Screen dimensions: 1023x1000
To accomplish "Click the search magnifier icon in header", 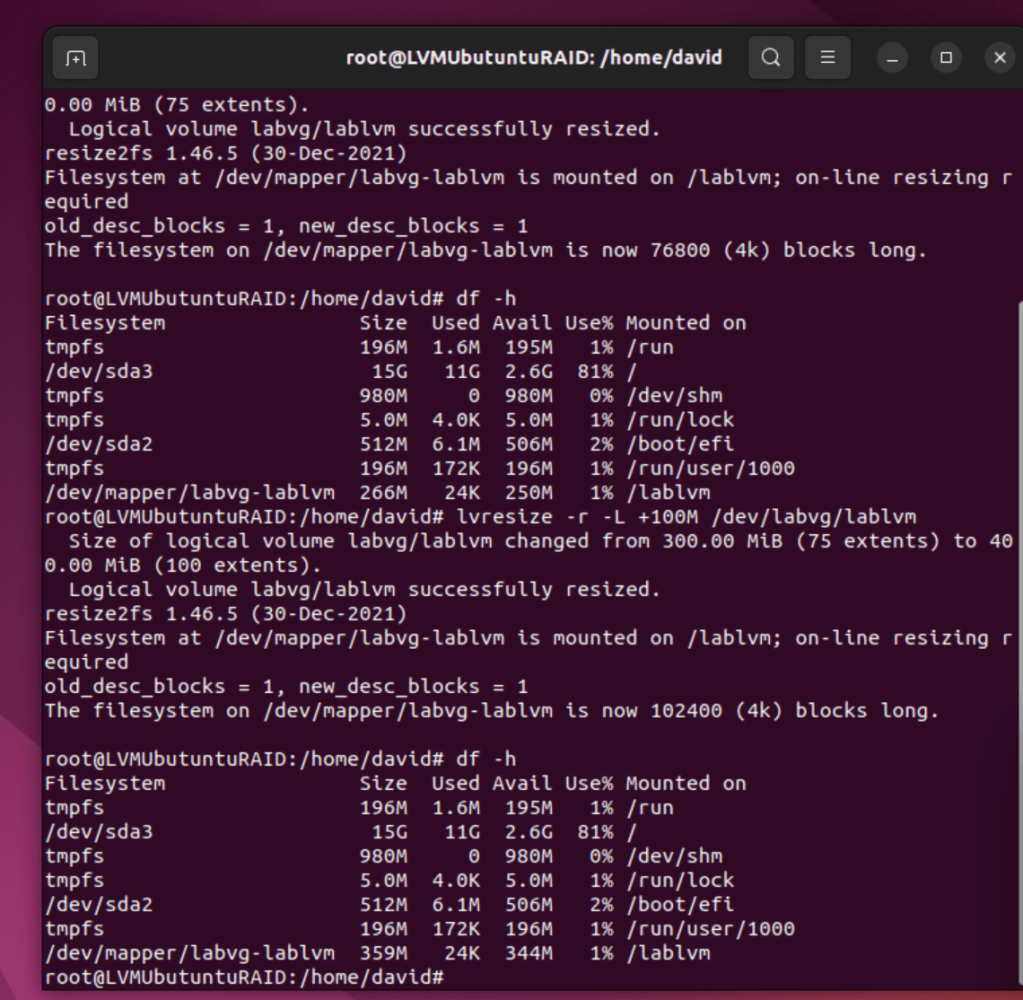I will point(770,58).
